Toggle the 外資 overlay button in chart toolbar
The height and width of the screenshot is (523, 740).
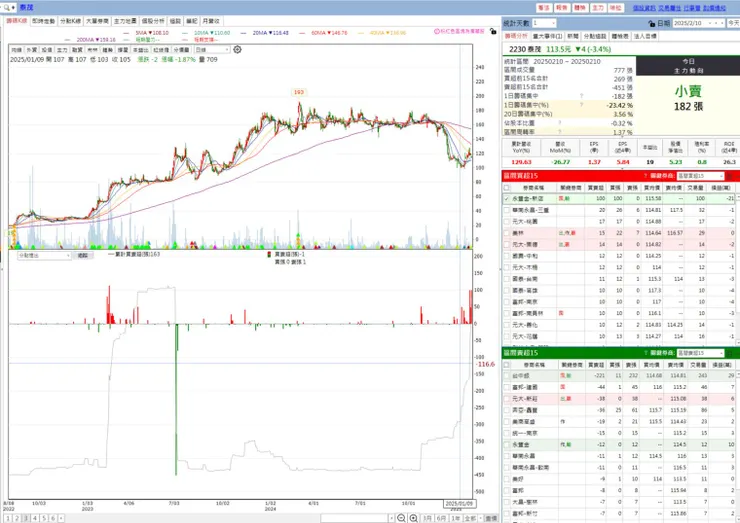point(32,50)
